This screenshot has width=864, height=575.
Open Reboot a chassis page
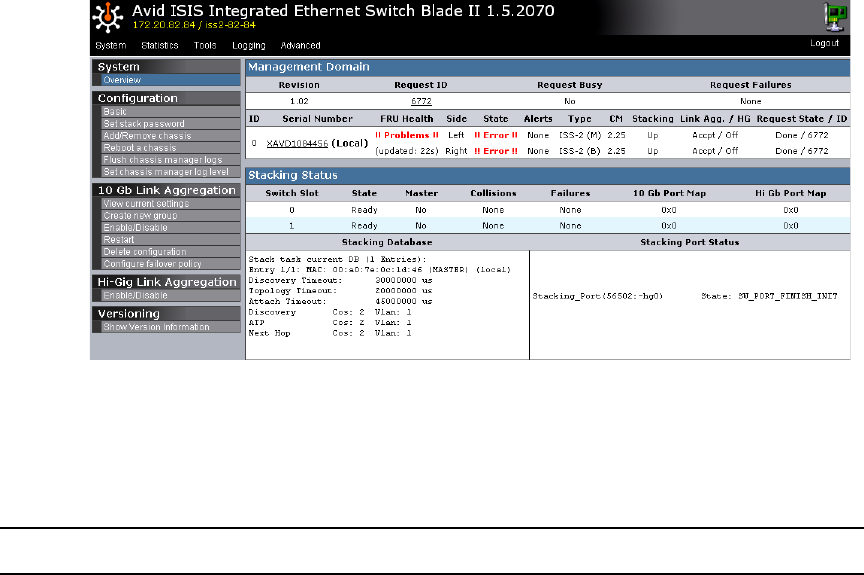(x=171, y=148)
